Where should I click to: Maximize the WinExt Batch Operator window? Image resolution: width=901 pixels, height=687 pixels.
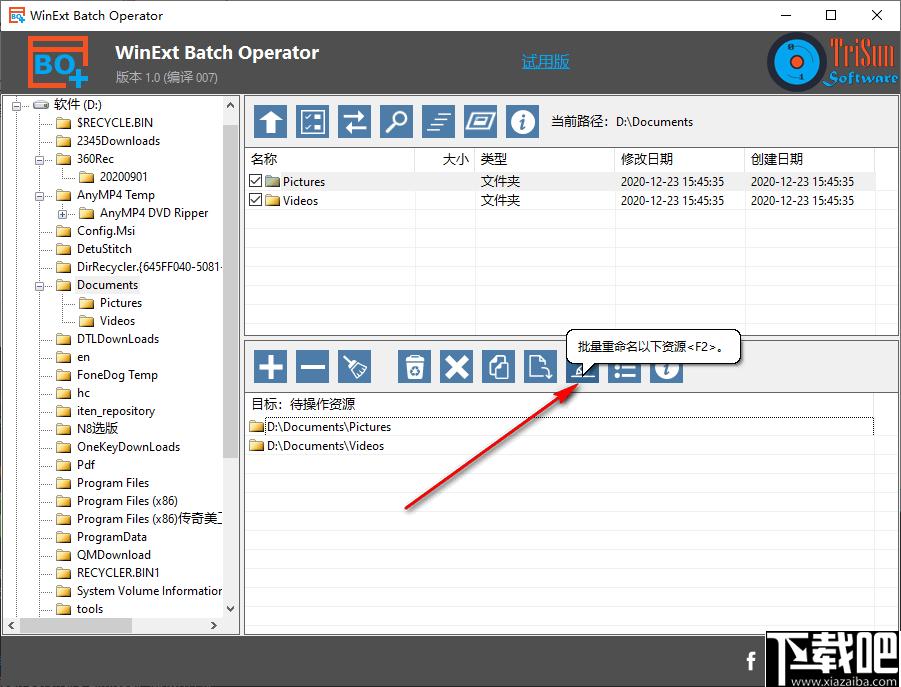(x=831, y=16)
